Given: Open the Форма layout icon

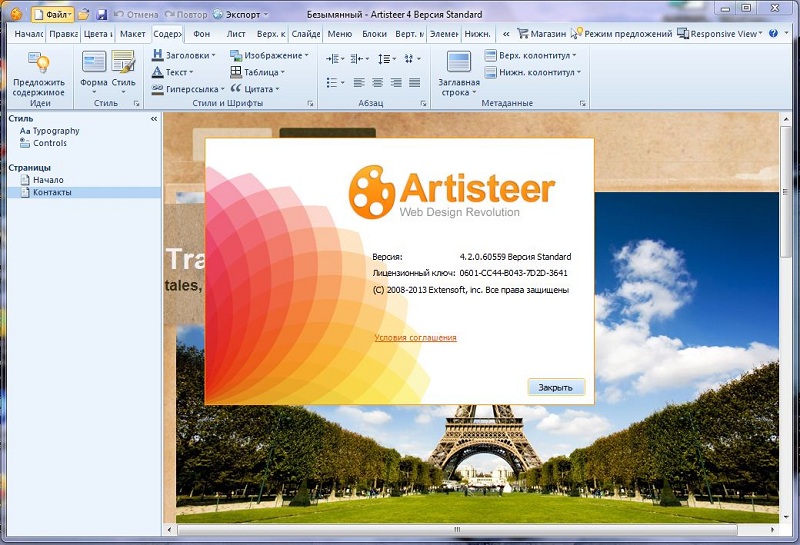Looking at the screenshot, I should pyautogui.click(x=94, y=61).
